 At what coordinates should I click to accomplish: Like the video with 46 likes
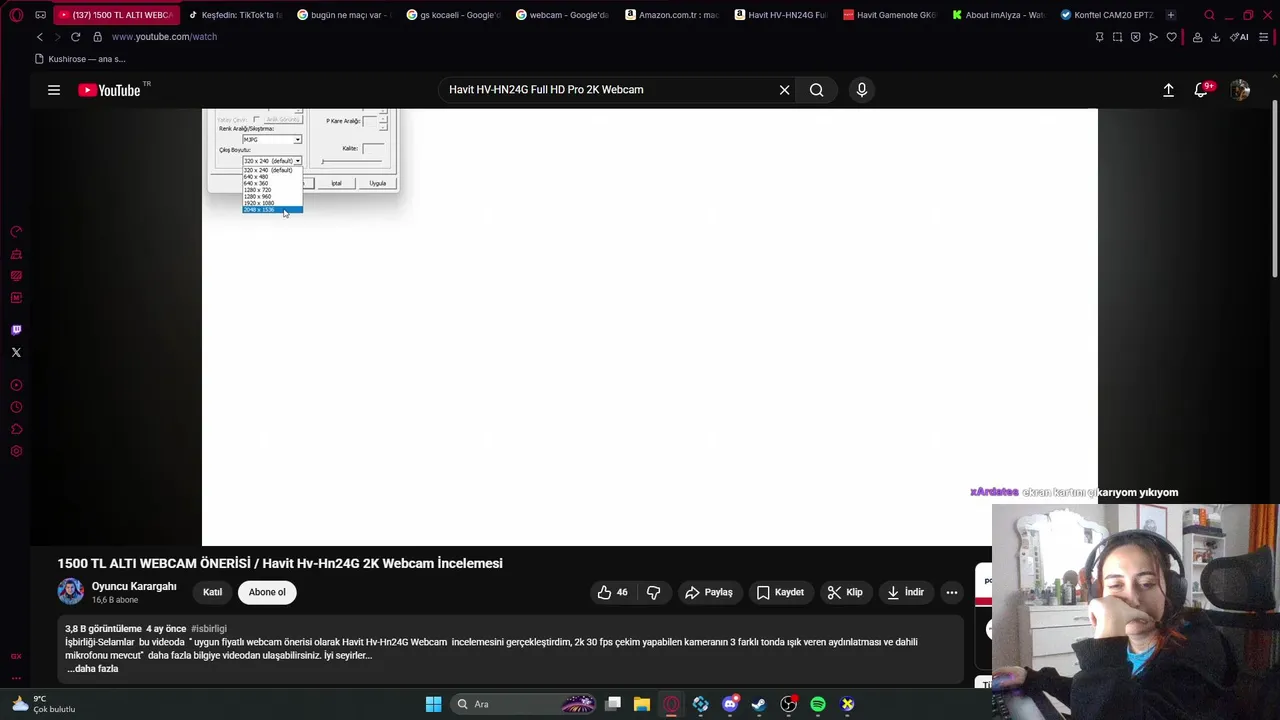pyautogui.click(x=613, y=592)
